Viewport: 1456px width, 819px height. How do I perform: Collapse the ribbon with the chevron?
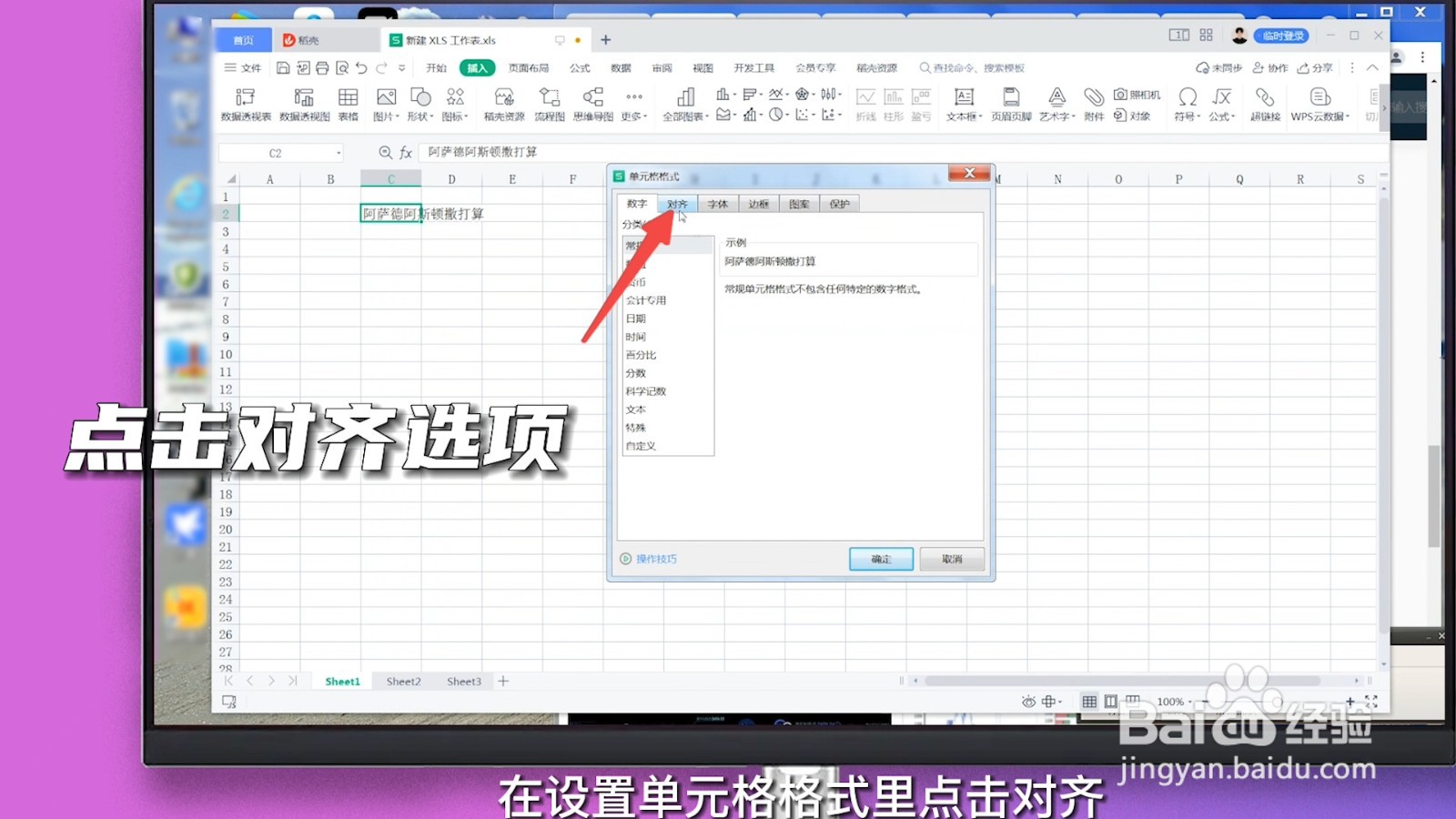(1372, 68)
